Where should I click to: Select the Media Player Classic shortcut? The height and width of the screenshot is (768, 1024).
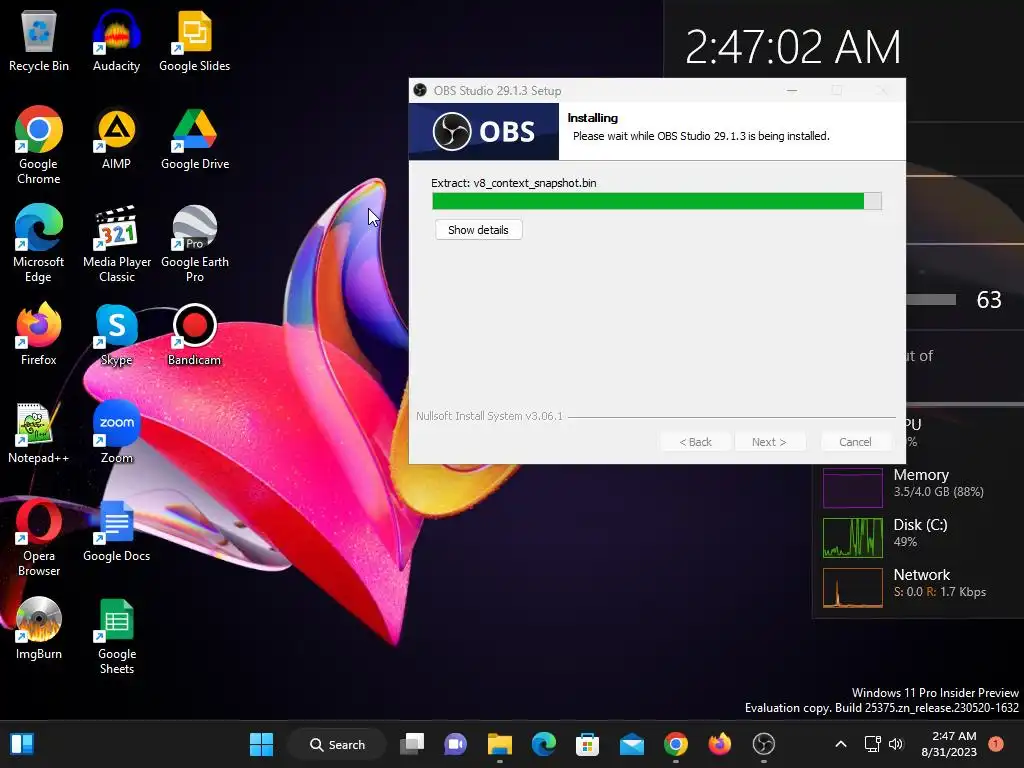pyautogui.click(x=117, y=244)
